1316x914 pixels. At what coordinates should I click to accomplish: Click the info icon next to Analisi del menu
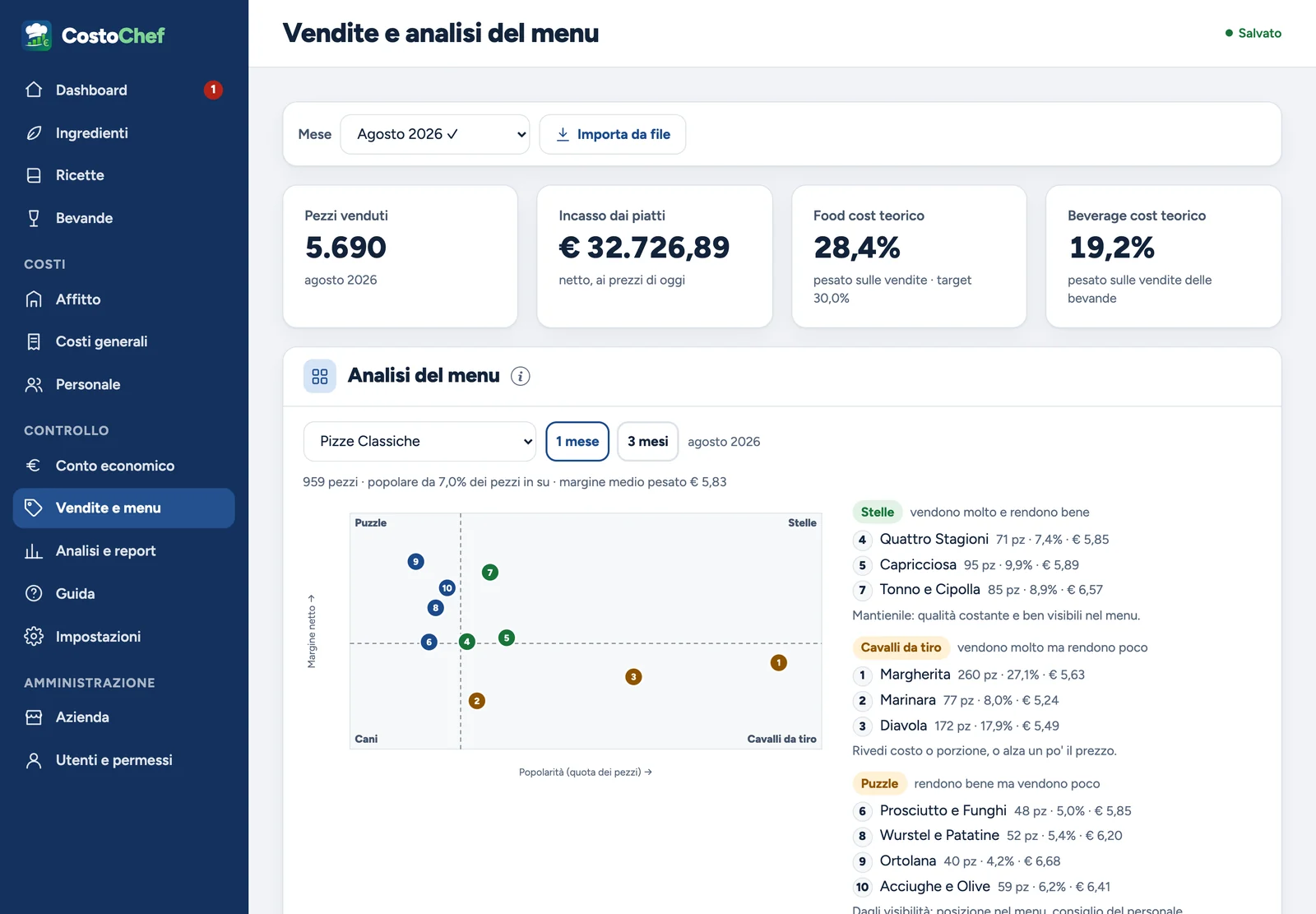(520, 376)
